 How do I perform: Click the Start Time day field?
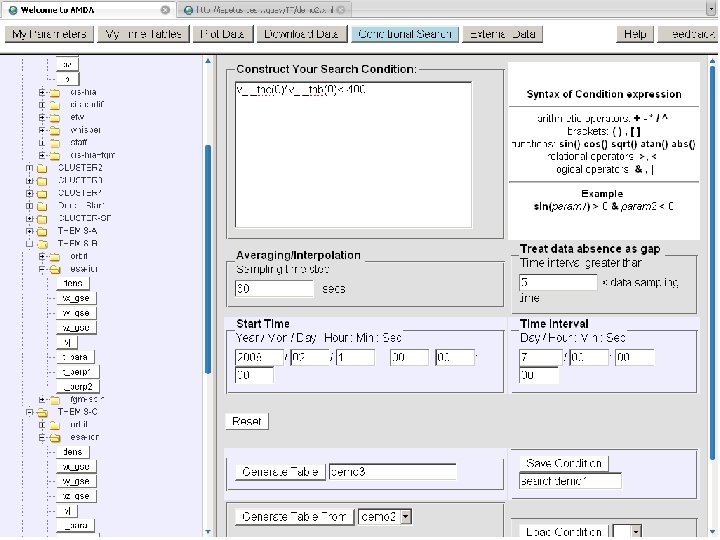click(355, 357)
